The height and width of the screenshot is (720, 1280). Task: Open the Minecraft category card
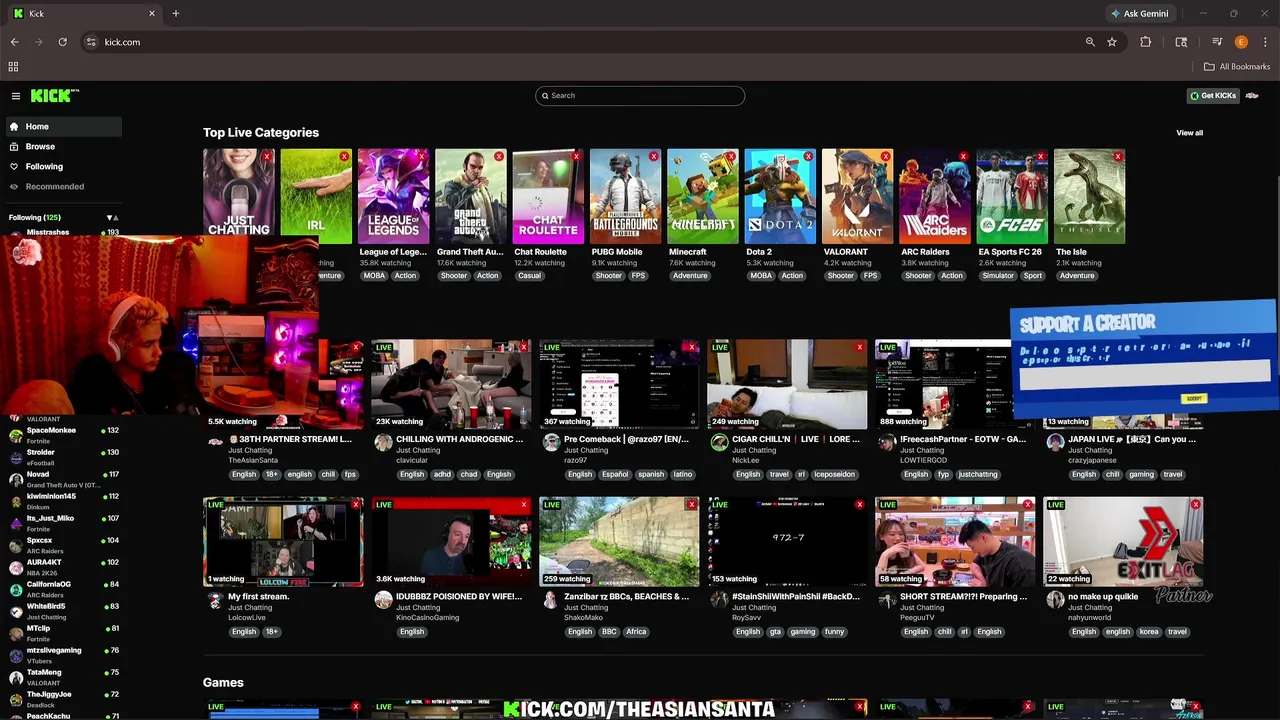pyautogui.click(x=703, y=196)
